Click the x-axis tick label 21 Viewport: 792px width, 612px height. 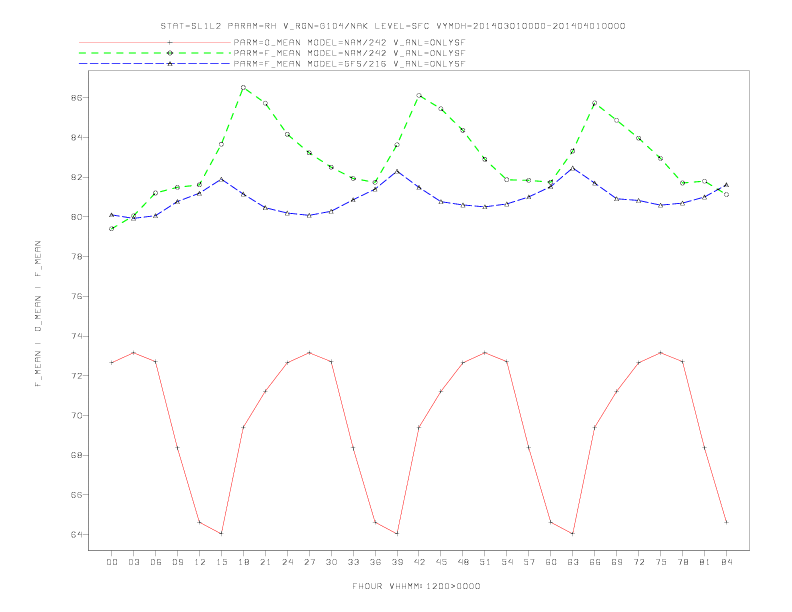(x=265, y=562)
